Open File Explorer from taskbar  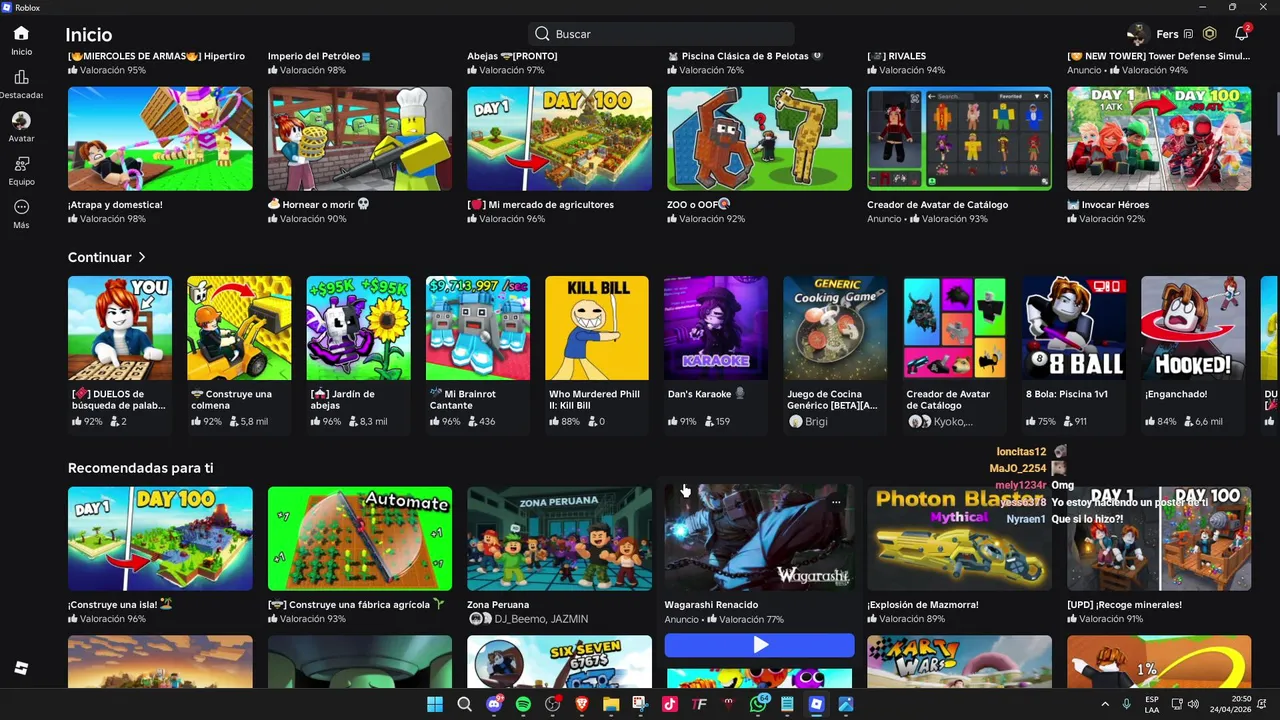click(611, 704)
